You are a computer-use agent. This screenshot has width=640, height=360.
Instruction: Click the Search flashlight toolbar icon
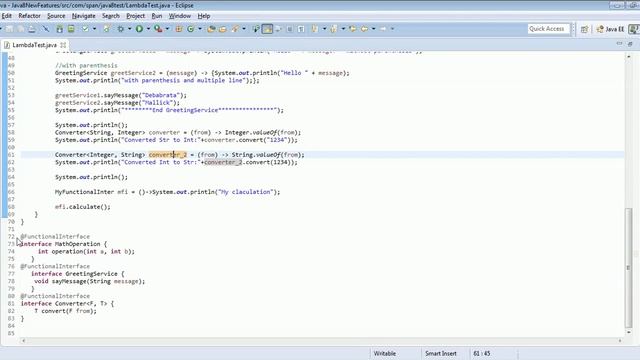[235, 29]
